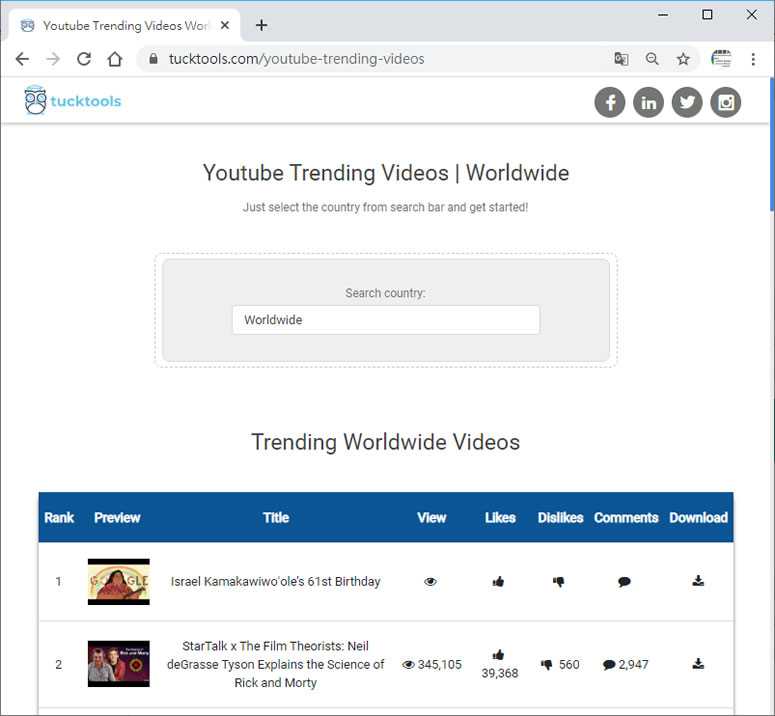Click the Rank column header
775x716 pixels.
(x=59, y=517)
